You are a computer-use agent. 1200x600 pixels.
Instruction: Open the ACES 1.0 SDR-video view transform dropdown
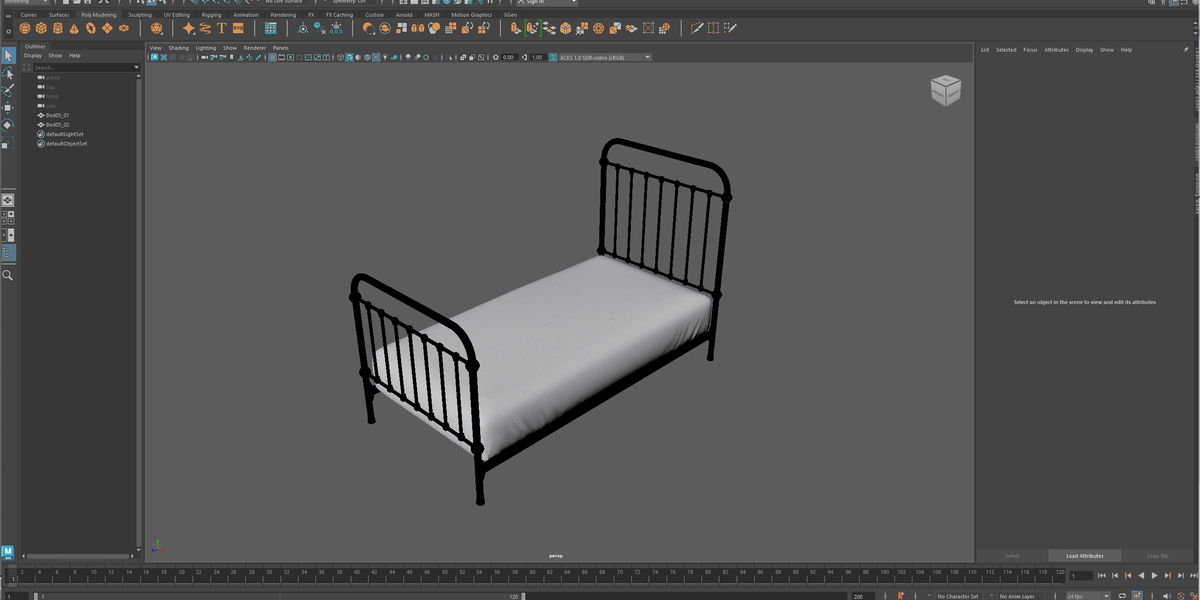[x=604, y=57]
